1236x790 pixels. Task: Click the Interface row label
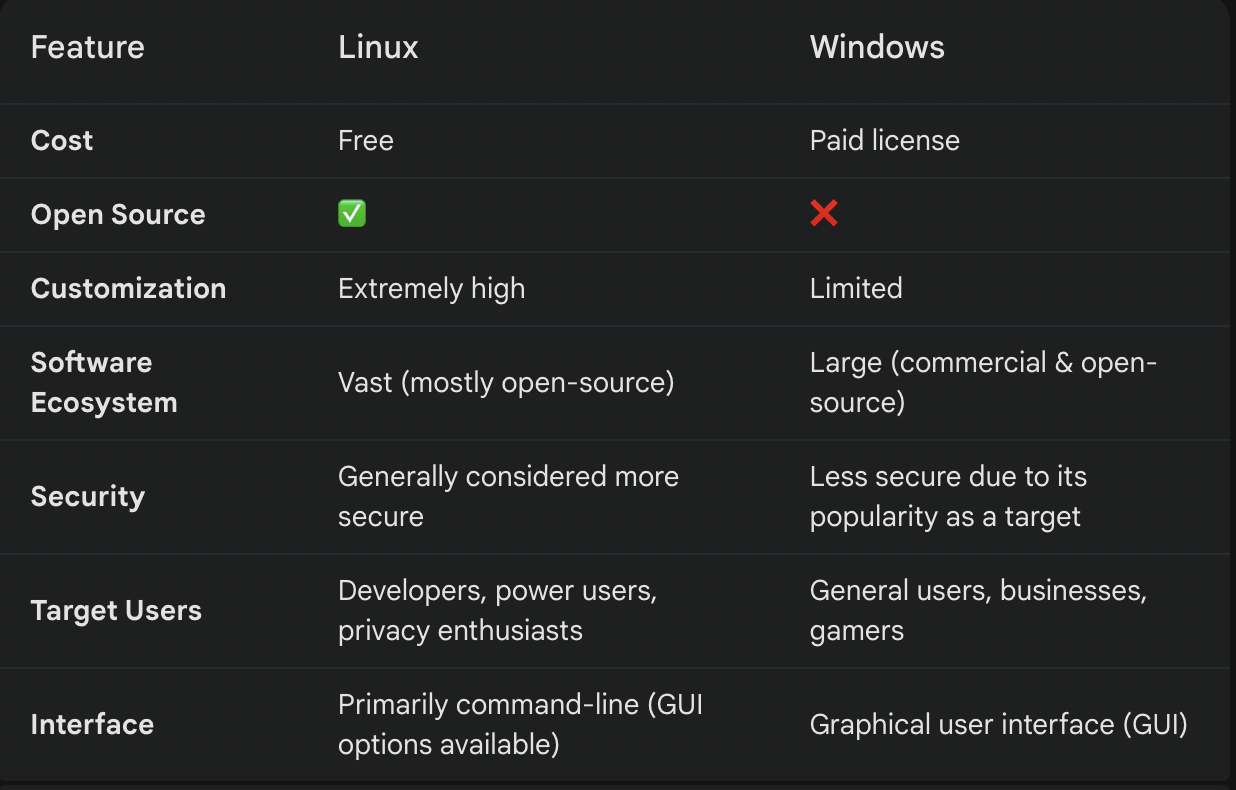coord(92,724)
